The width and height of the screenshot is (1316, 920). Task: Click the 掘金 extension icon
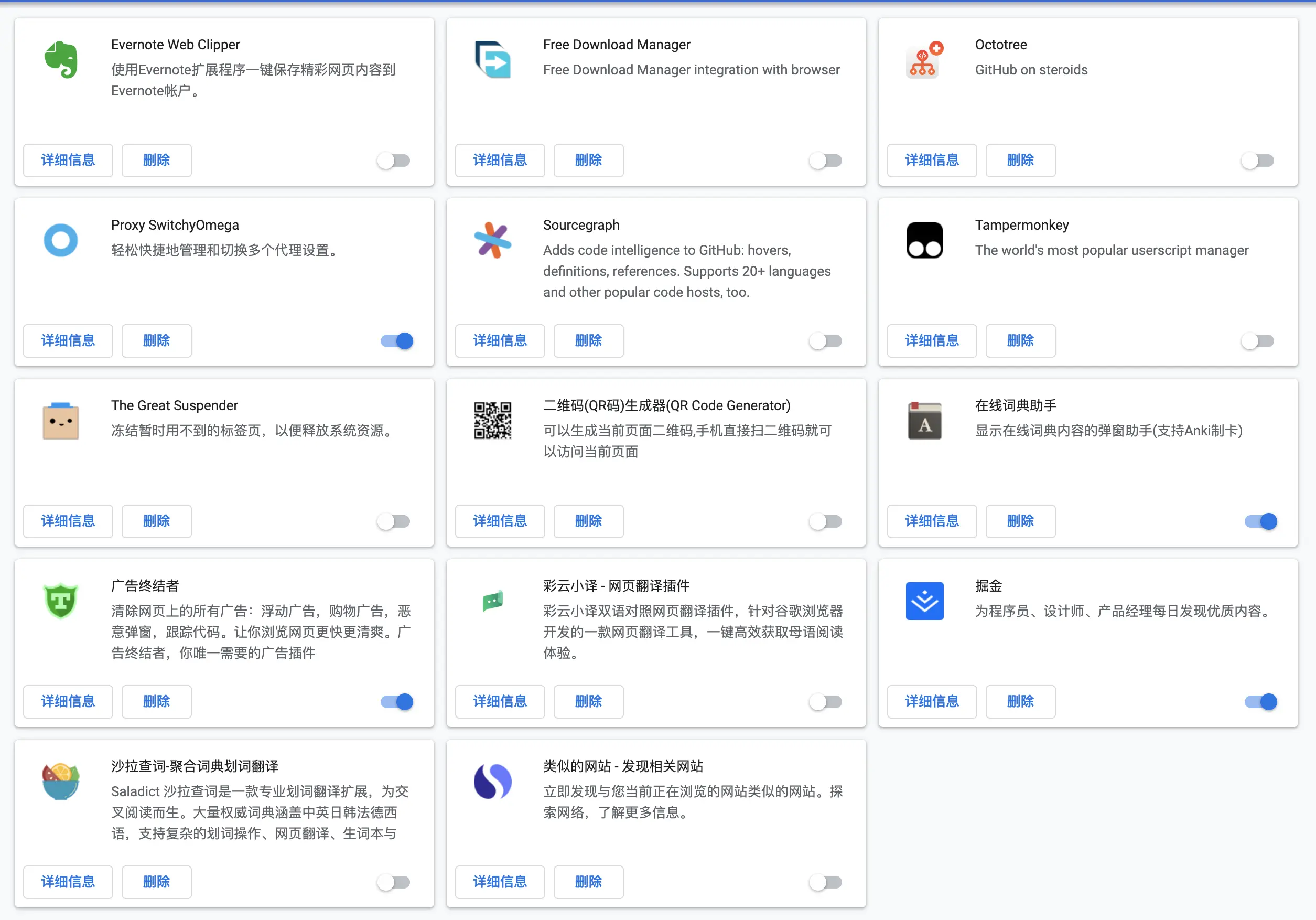point(924,601)
